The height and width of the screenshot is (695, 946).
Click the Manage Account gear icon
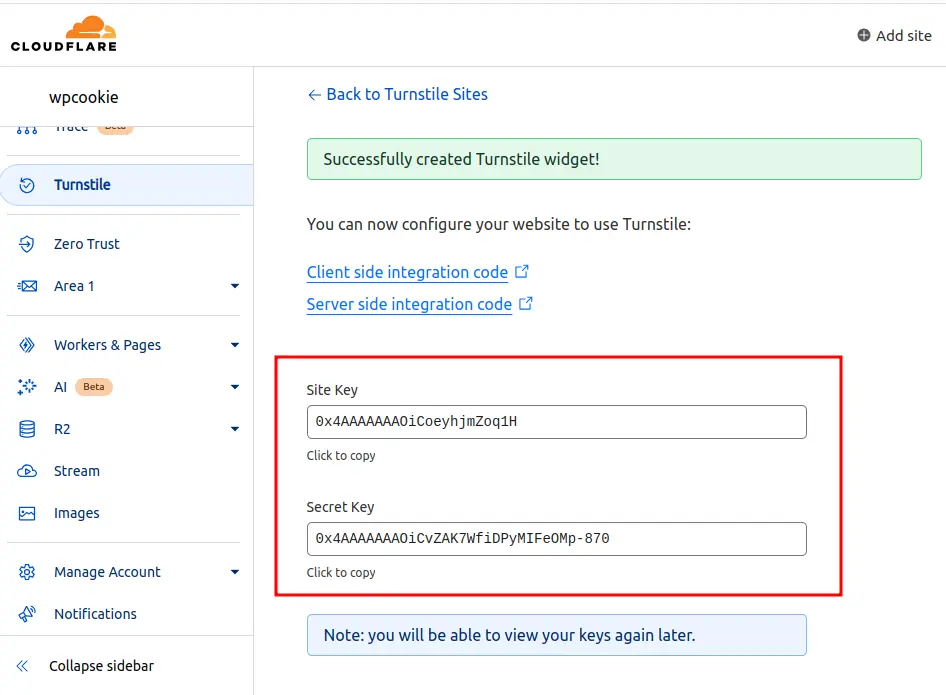click(27, 572)
